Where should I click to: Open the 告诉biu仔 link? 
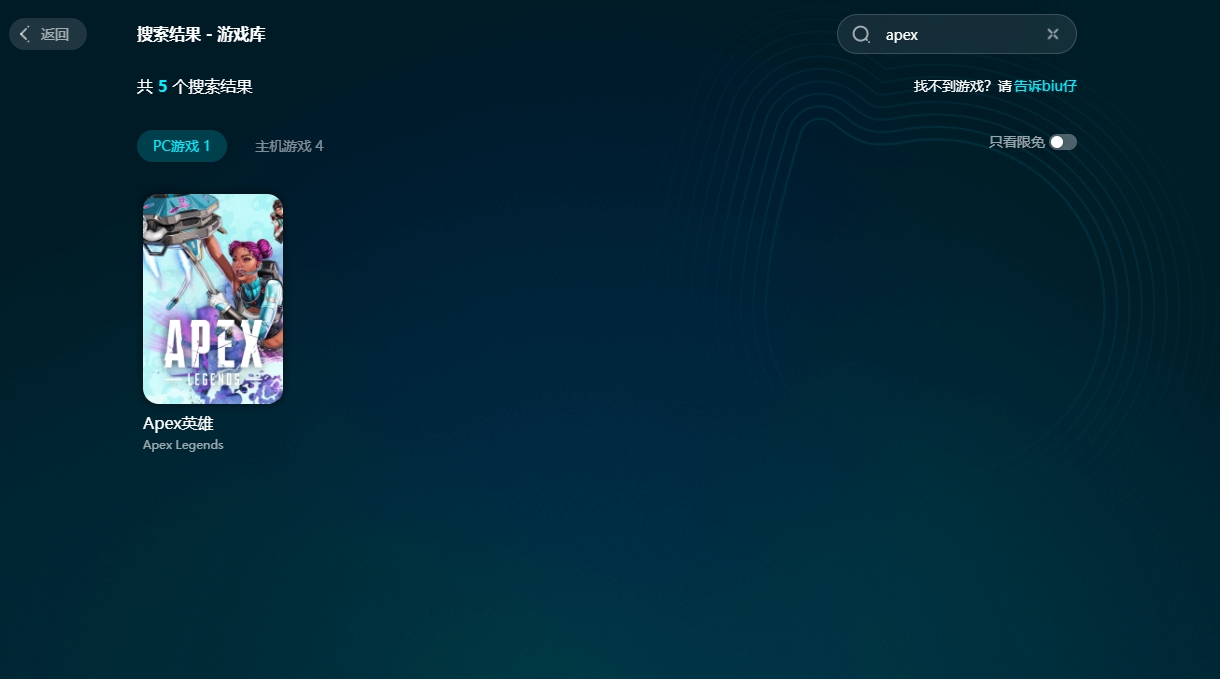point(1045,86)
